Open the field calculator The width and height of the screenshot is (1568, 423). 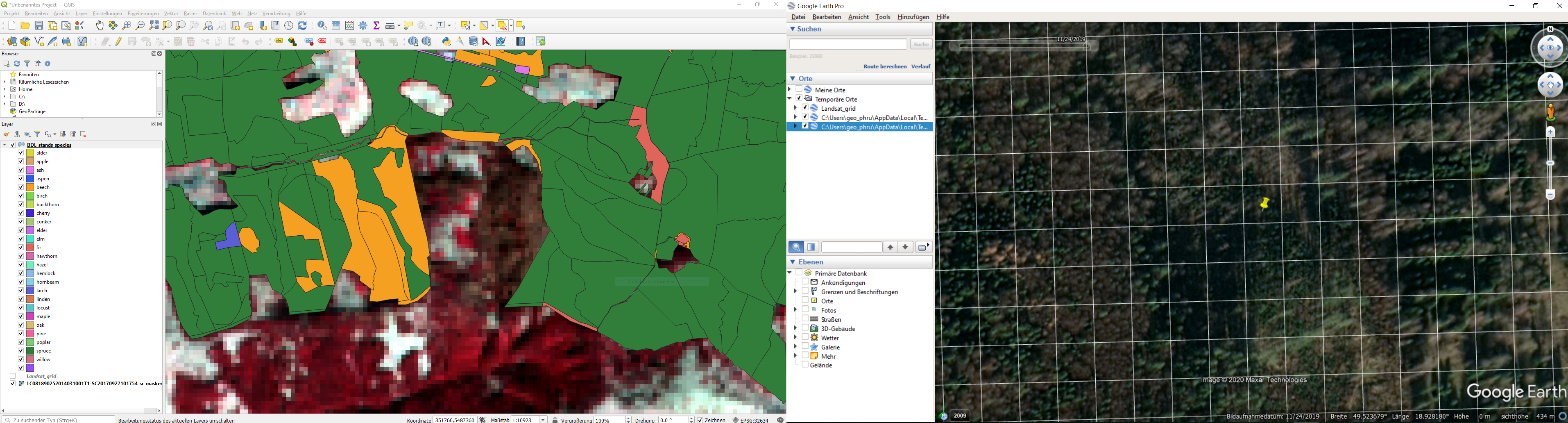(349, 25)
